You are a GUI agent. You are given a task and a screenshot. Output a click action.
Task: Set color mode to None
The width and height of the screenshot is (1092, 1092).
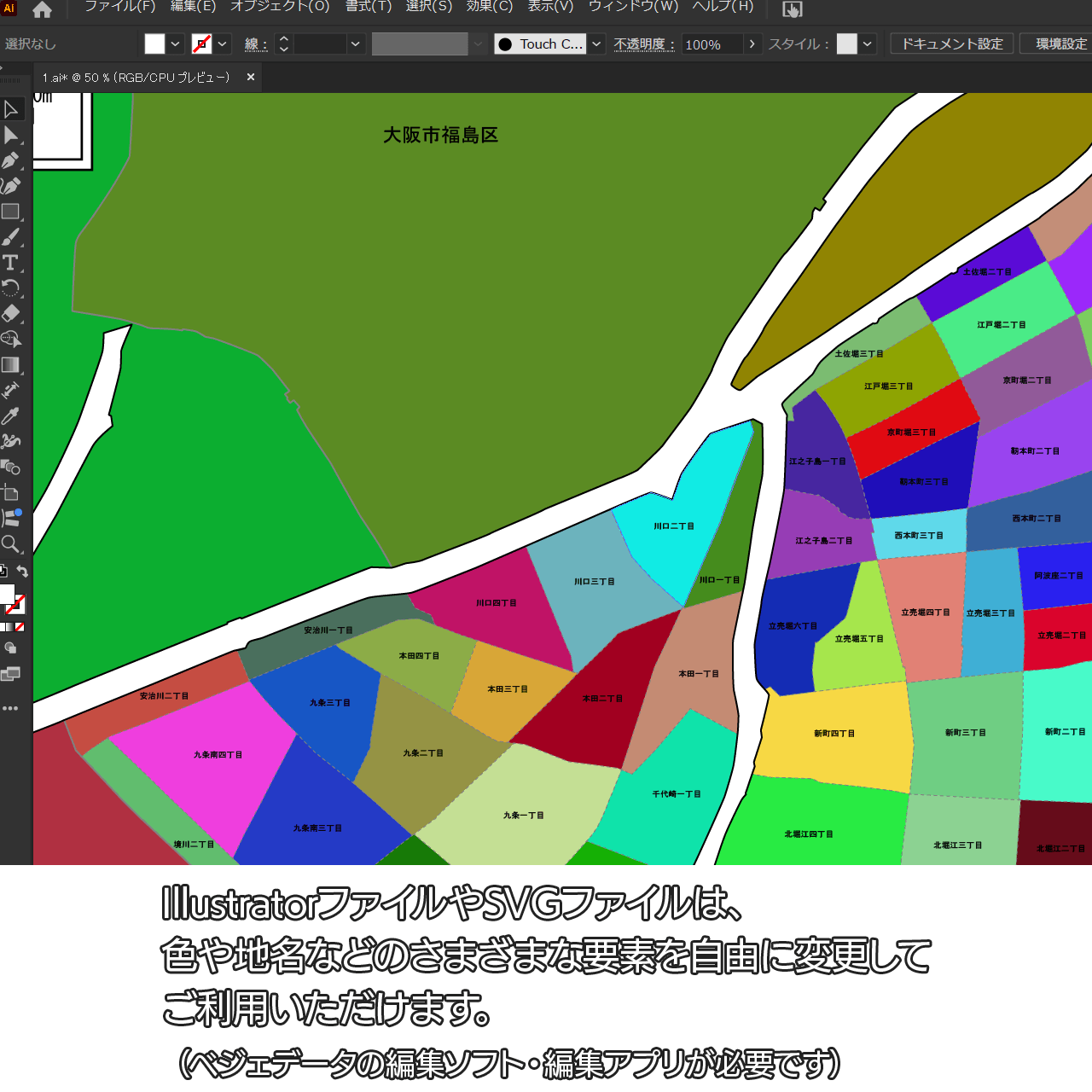(x=20, y=627)
